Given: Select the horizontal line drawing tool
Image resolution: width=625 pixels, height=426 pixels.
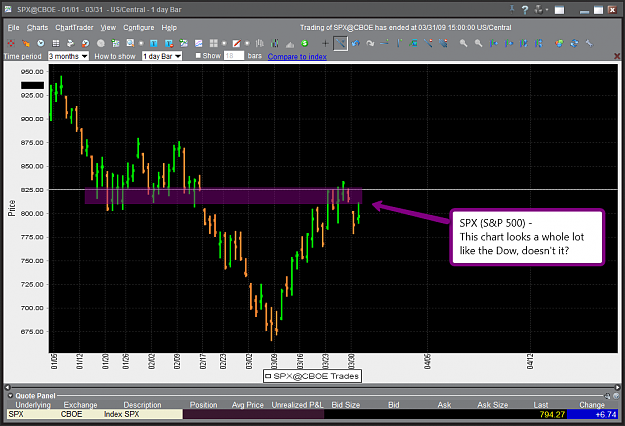Looking at the screenshot, I should coord(385,43).
